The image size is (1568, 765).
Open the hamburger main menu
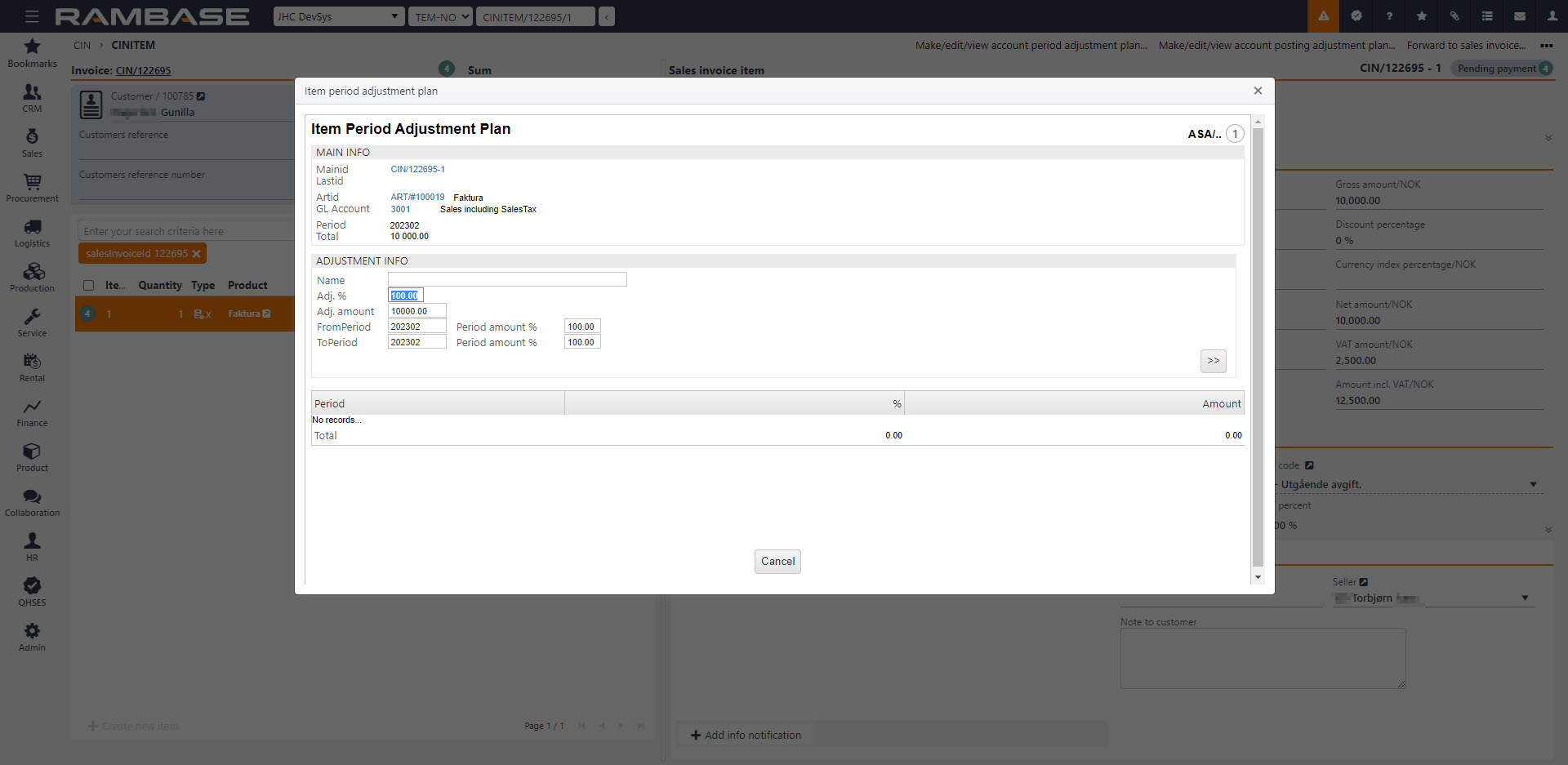[32, 16]
